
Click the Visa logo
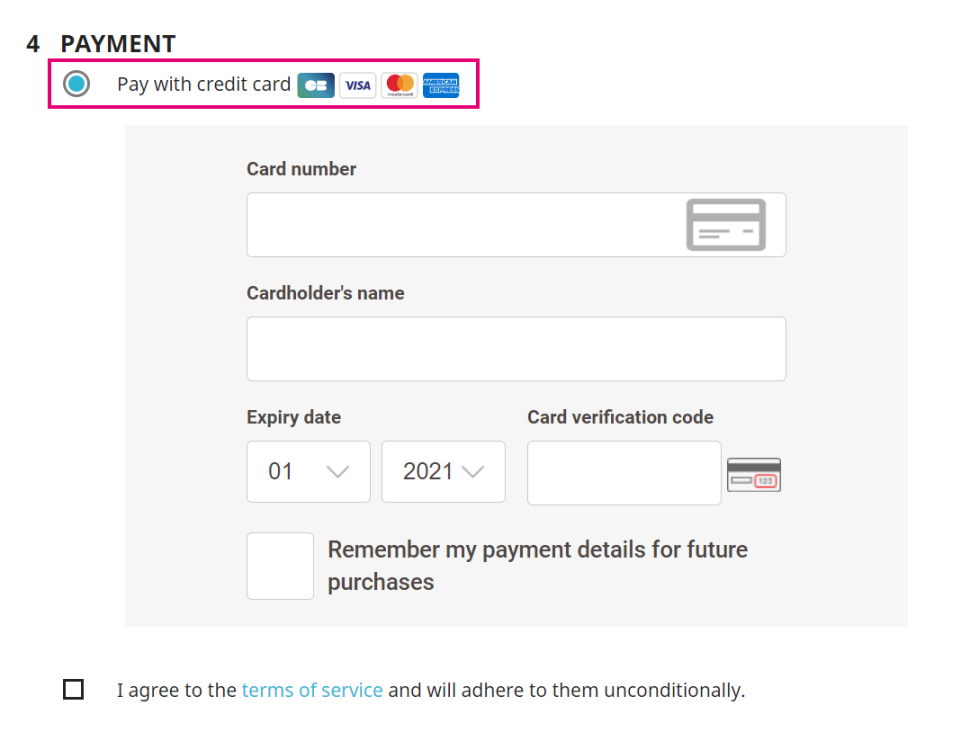point(357,85)
